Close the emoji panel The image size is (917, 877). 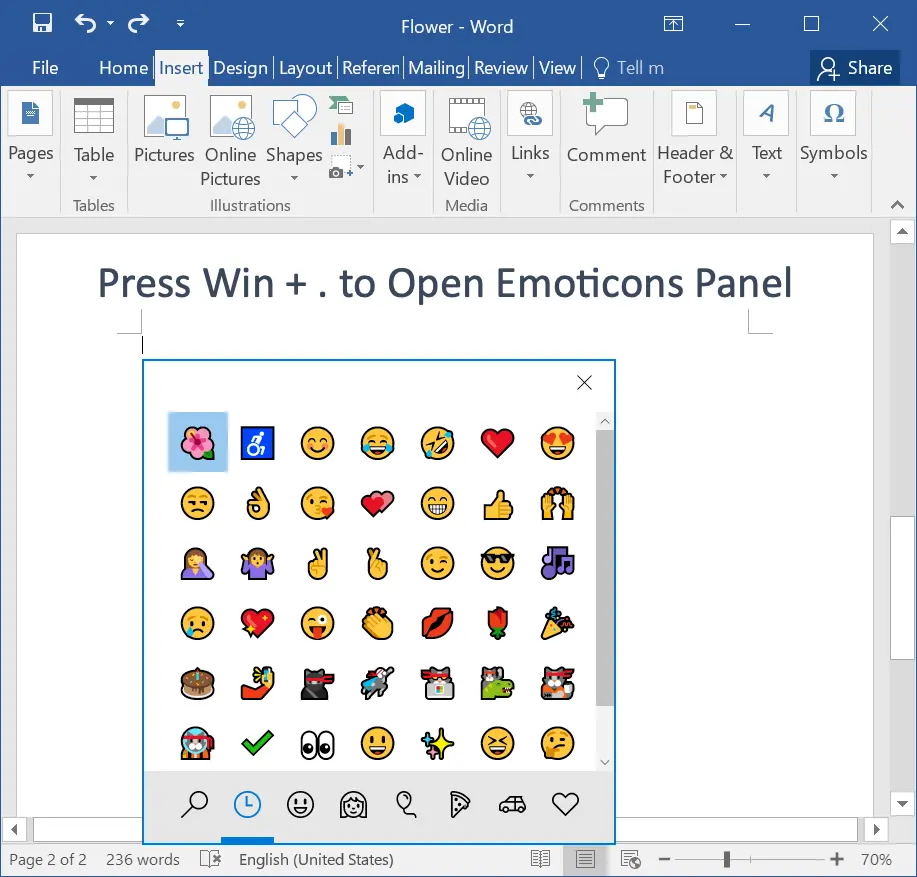(584, 383)
